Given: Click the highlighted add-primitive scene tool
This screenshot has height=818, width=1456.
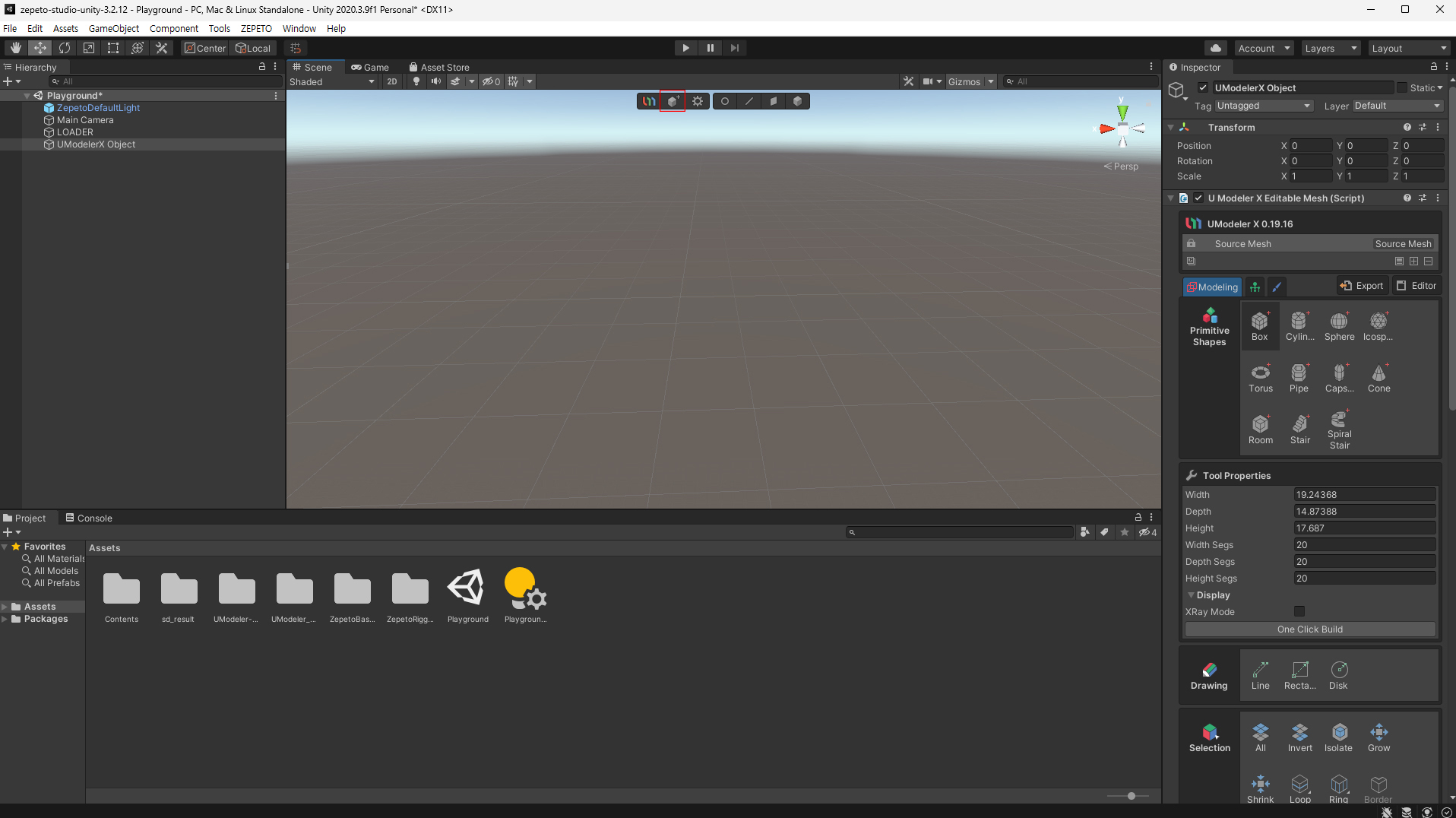Looking at the screenshot, I should (673, 101).
